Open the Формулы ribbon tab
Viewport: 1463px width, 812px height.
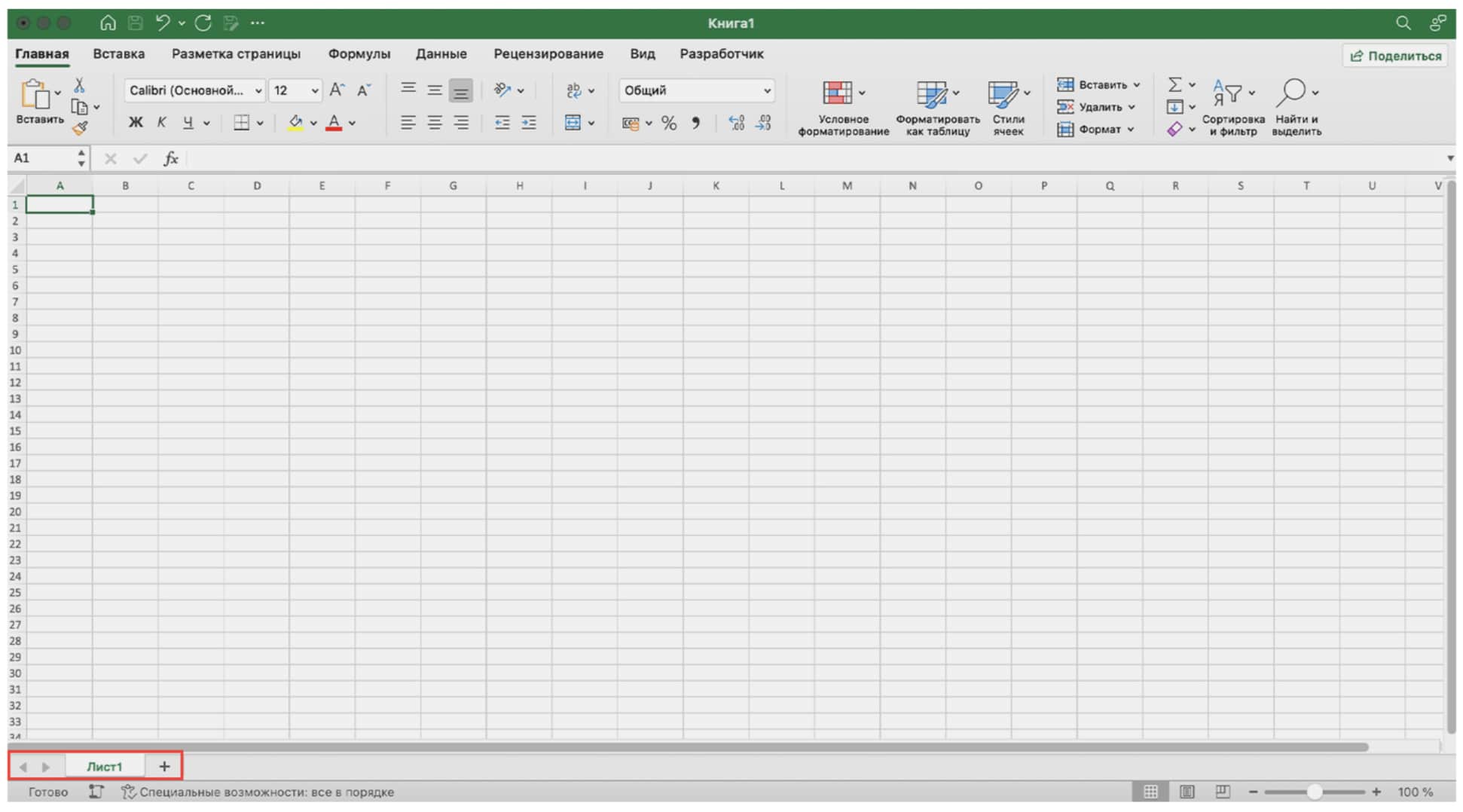click(359, 54)
